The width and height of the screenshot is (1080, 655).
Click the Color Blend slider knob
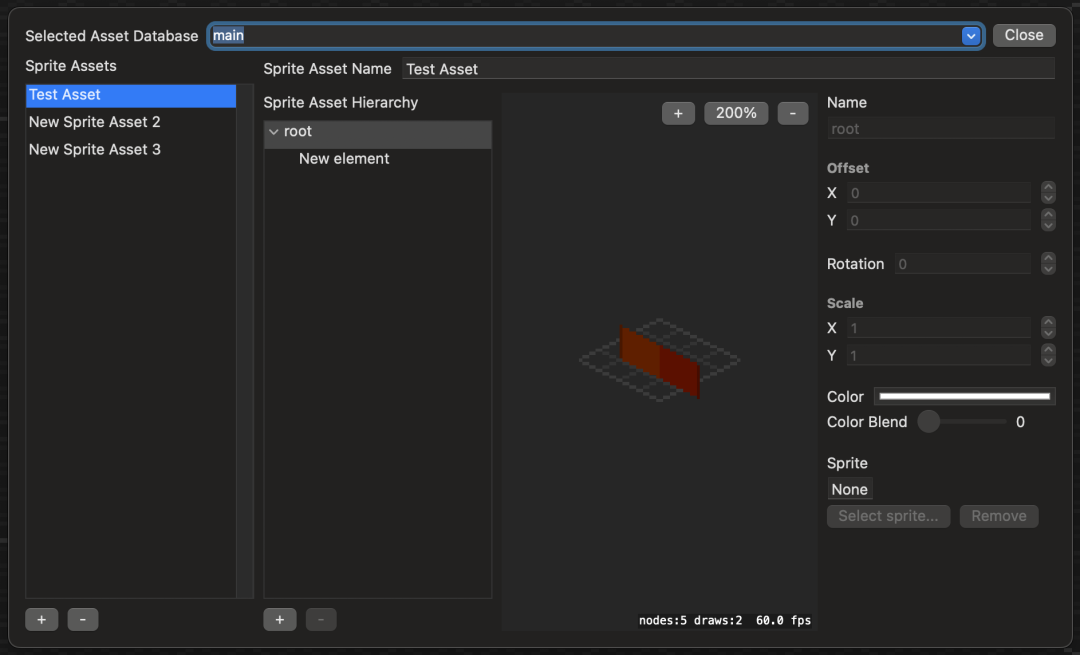tap(928, 422)
